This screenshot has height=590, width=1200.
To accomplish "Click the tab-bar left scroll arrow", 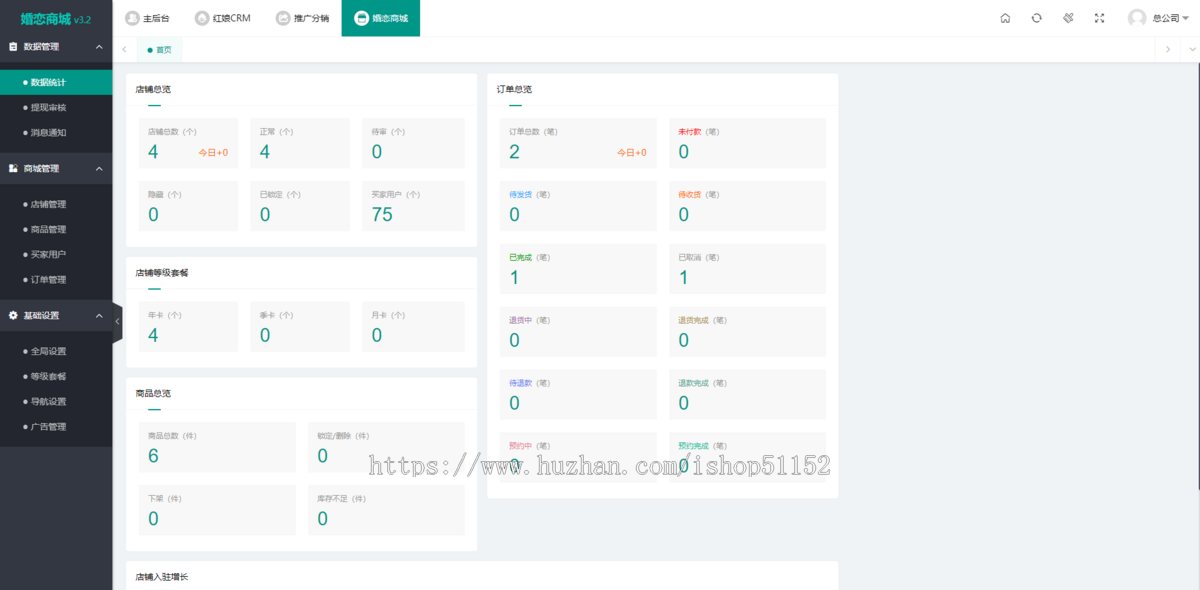I will point(124,49).
